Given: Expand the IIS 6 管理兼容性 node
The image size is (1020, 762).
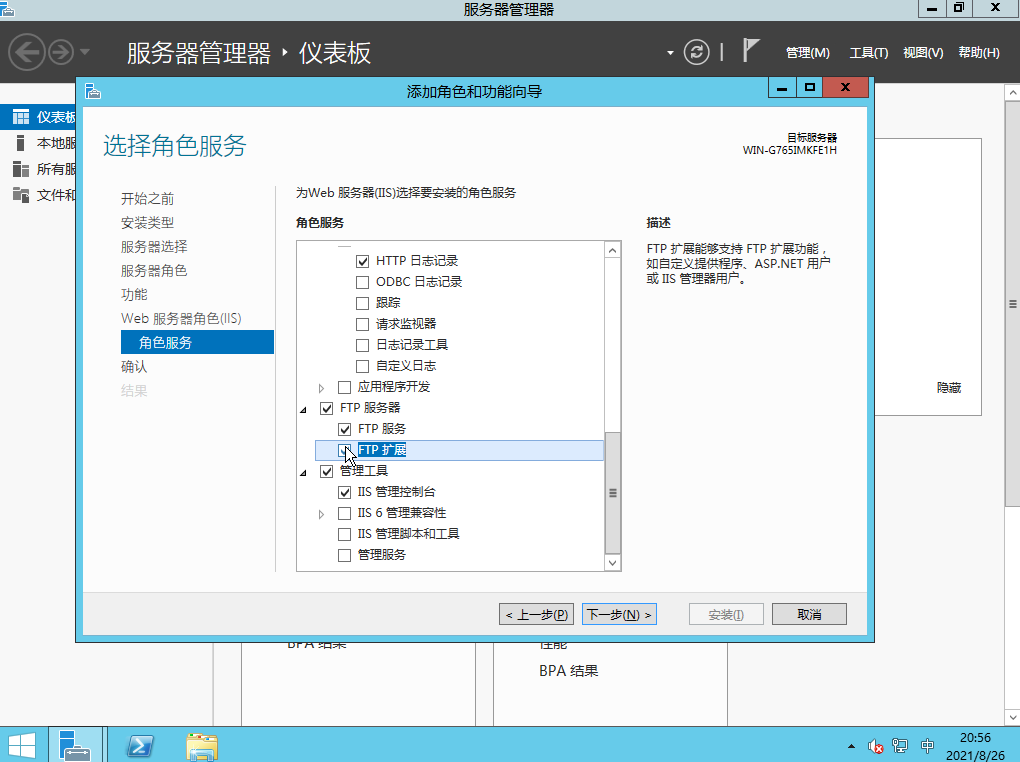Looking at the screenshot, I should point(321,514).
